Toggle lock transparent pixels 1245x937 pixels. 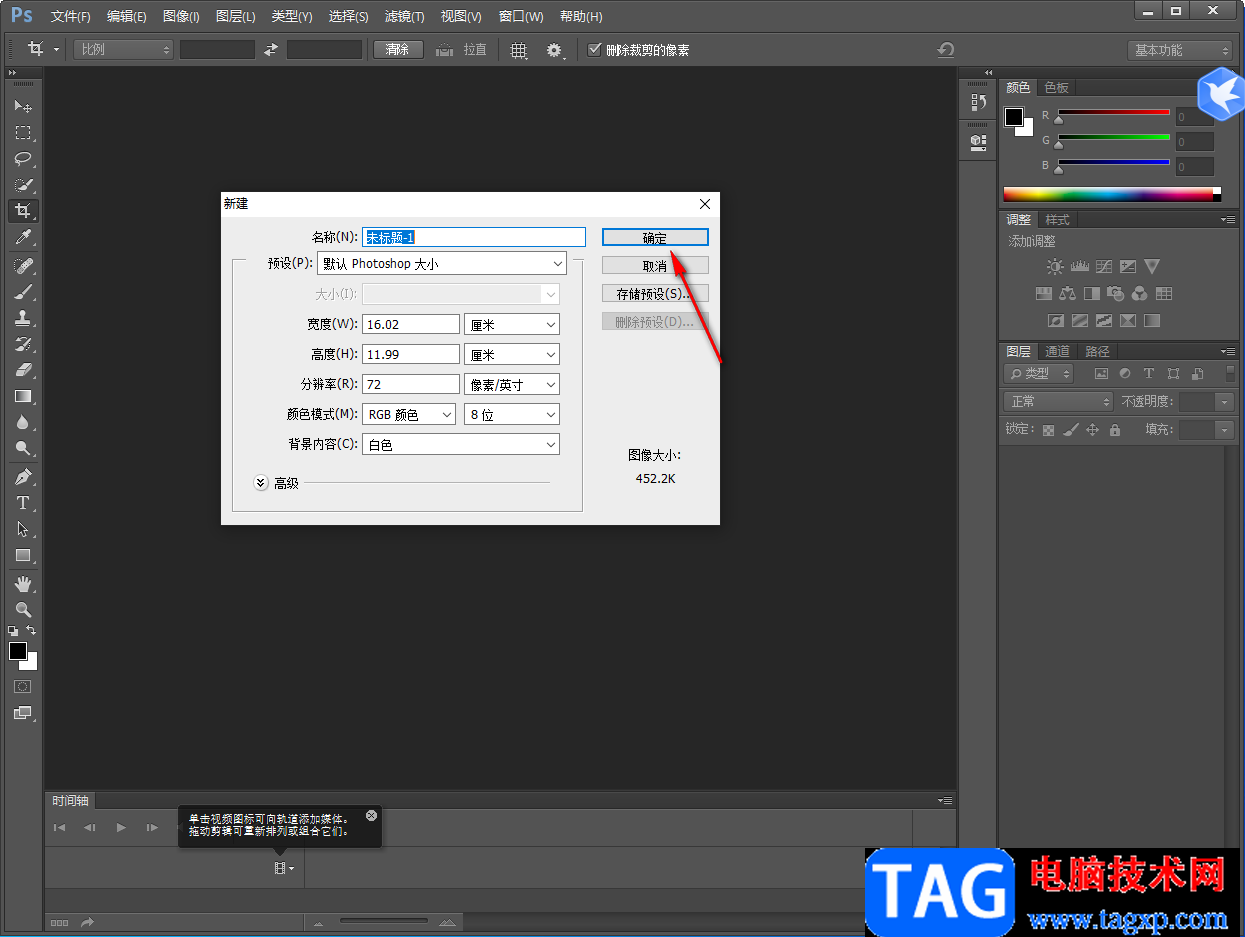point(1048,430)
